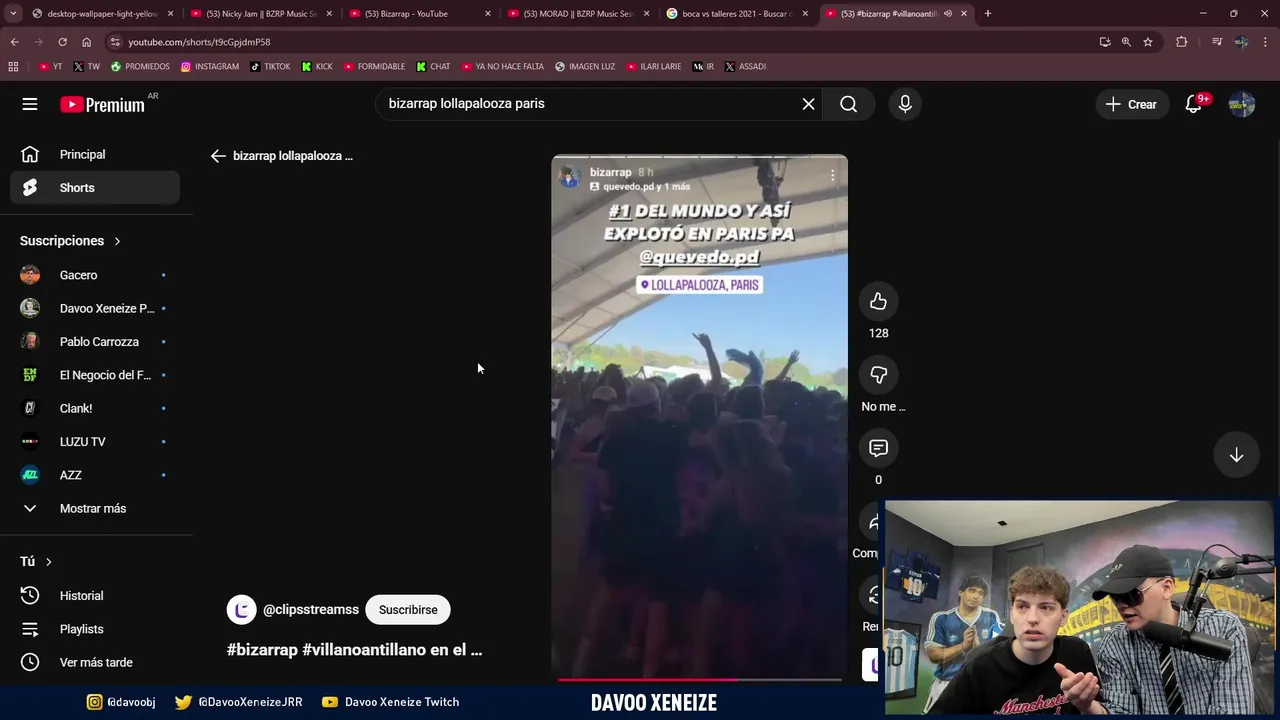1280x720 pixels.
Task: Expand Mostrar más subscriptions
Action: (x=95, y=508)
